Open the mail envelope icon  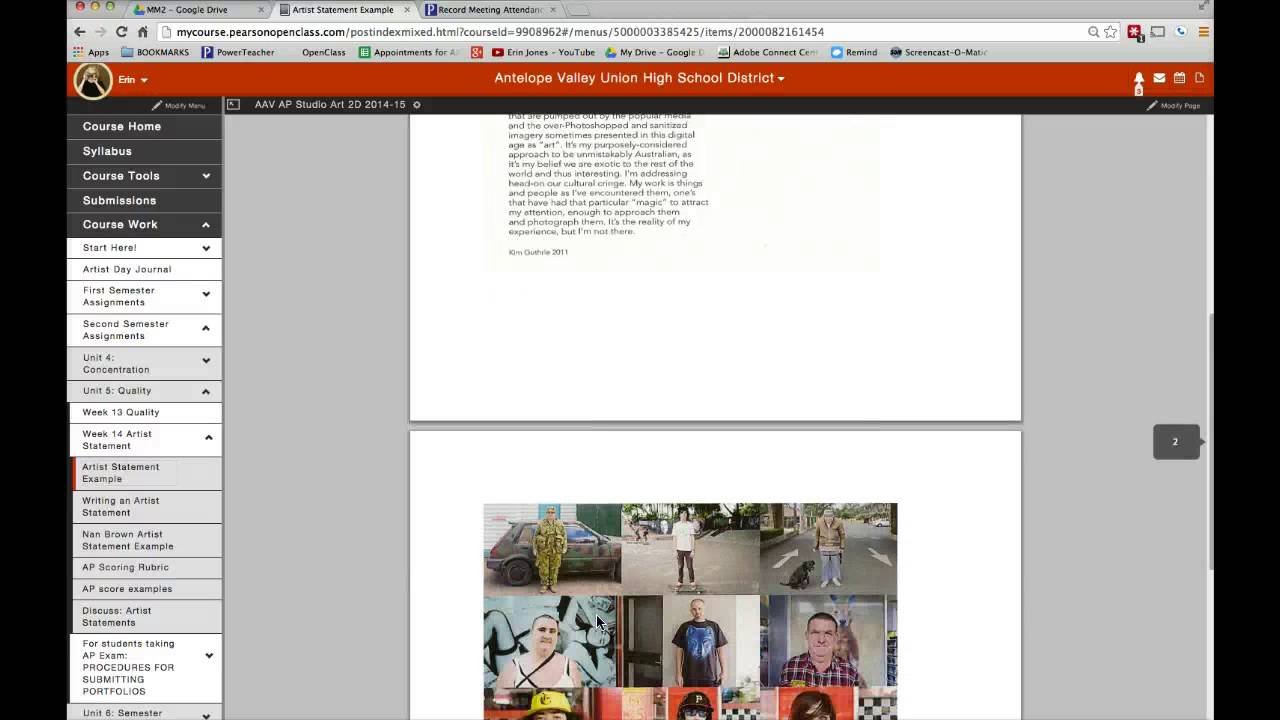tap(1159, 78)
